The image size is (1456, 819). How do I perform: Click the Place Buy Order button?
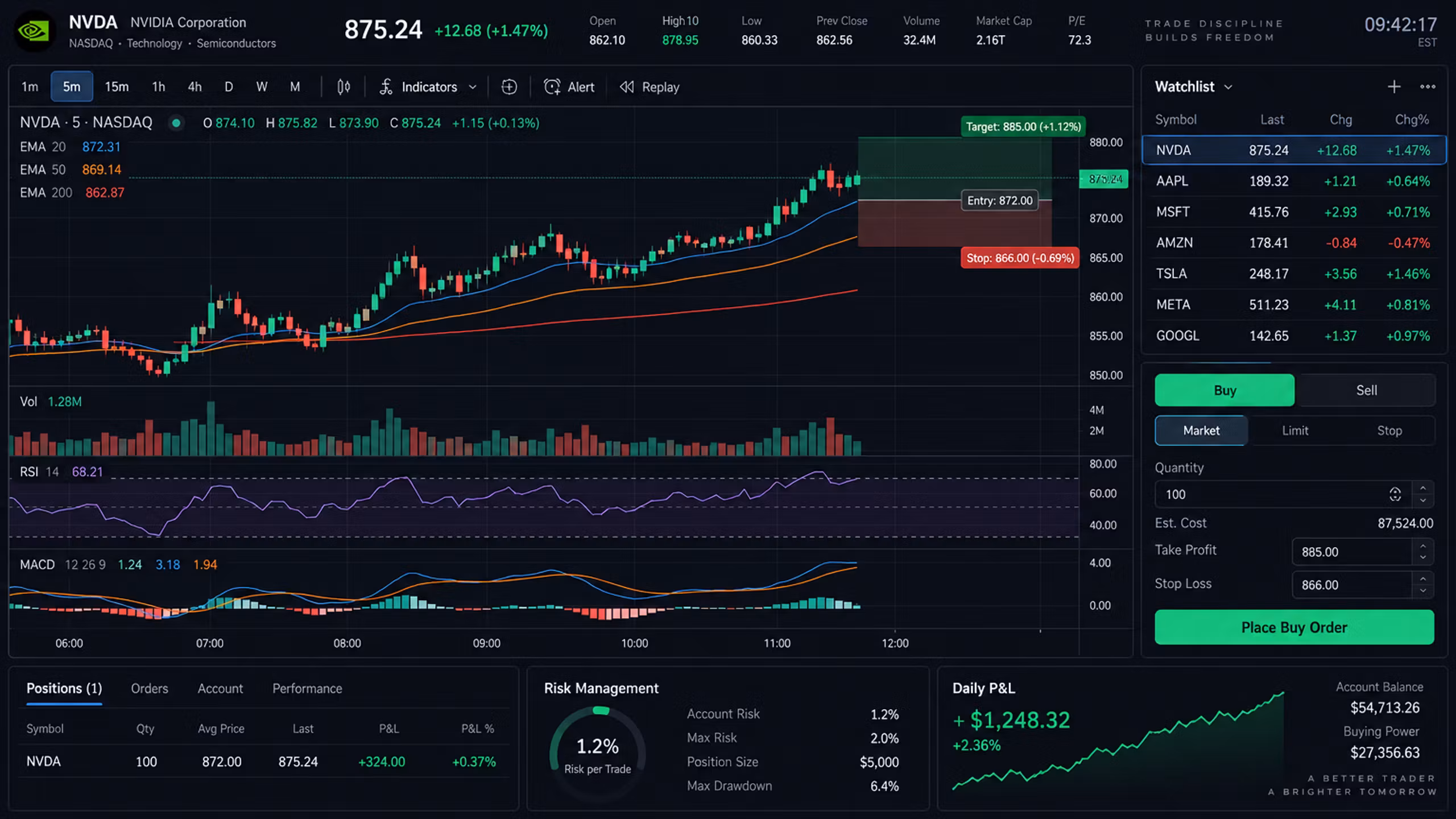[1294, 627]
